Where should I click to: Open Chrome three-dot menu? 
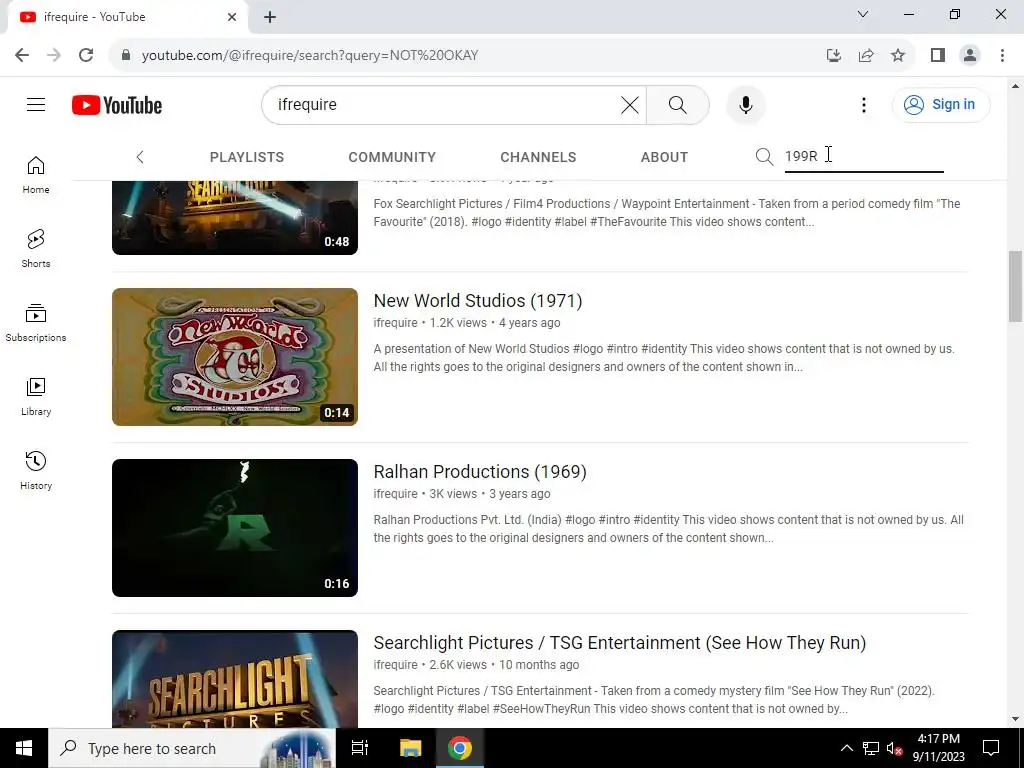1002,55
